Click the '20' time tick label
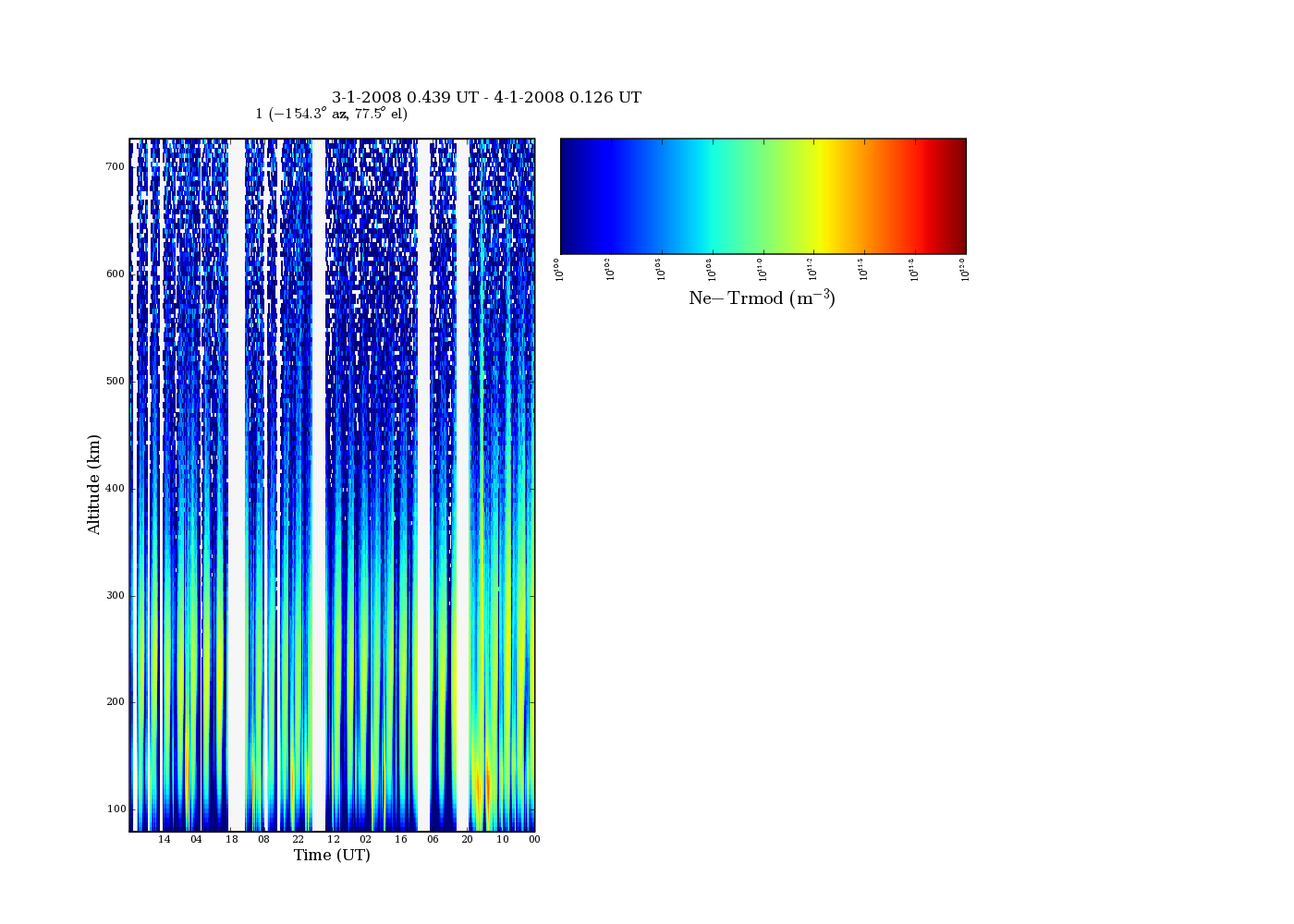 point(467,839)
